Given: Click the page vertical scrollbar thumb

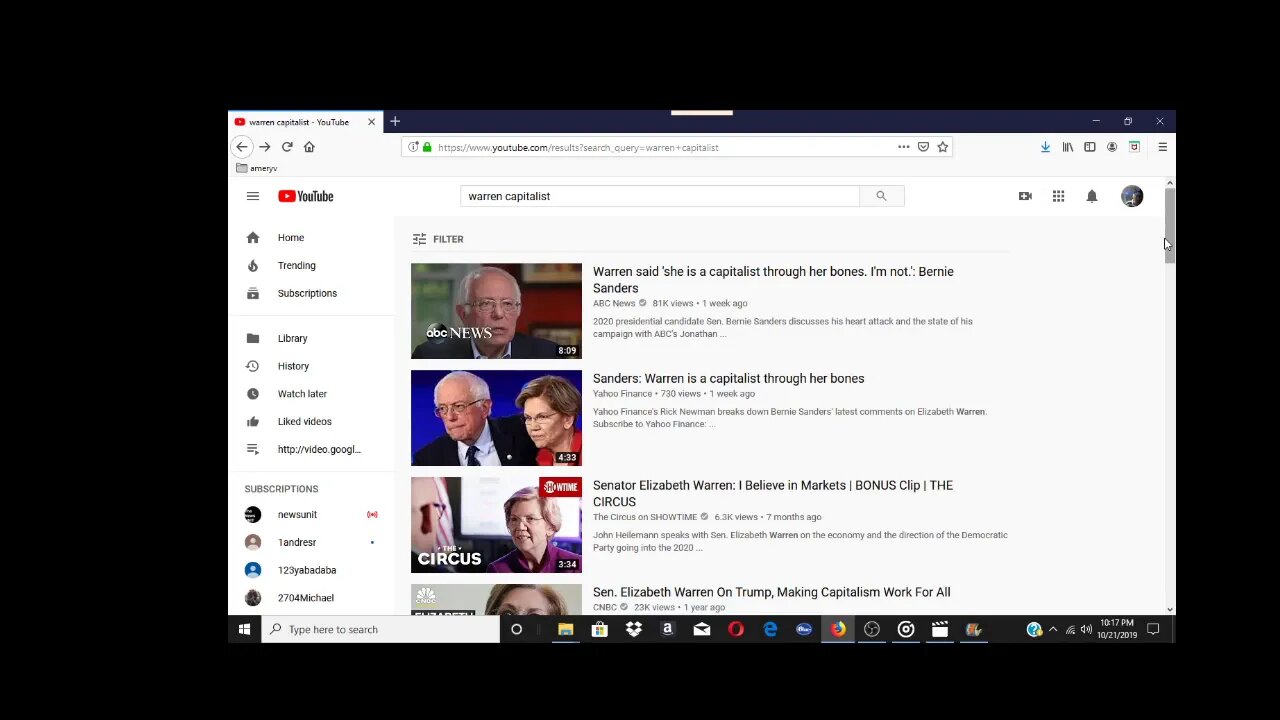Looking at the screenshot, I should coord(1169,226).
